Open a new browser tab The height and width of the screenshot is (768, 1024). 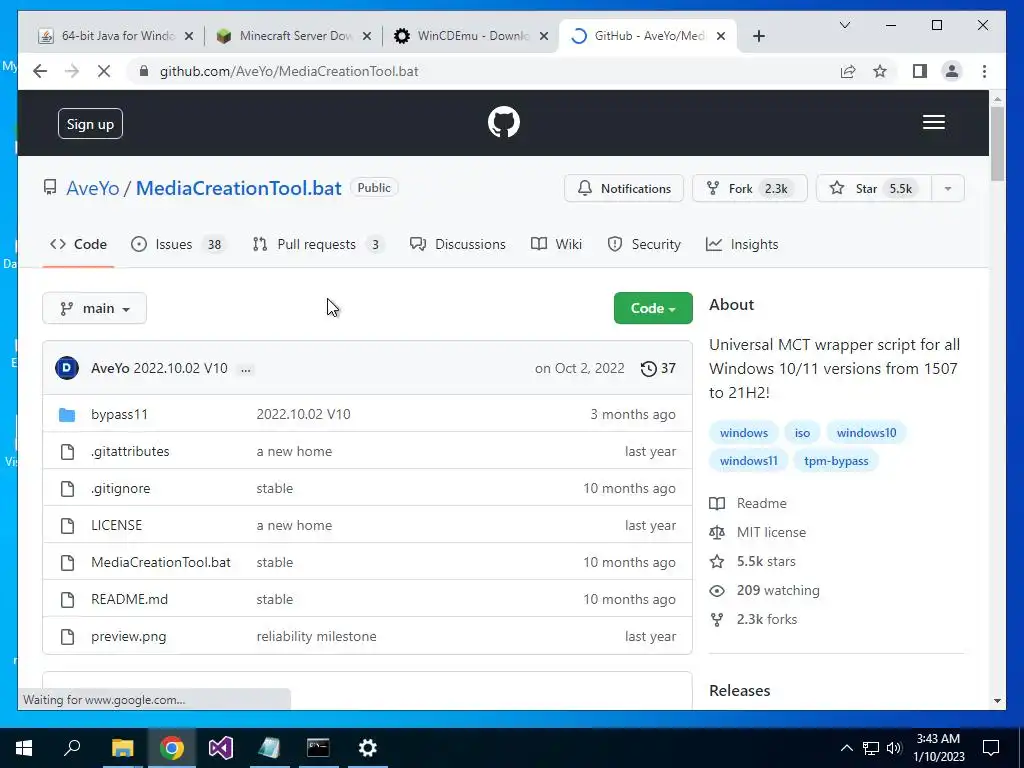point(758,36)
